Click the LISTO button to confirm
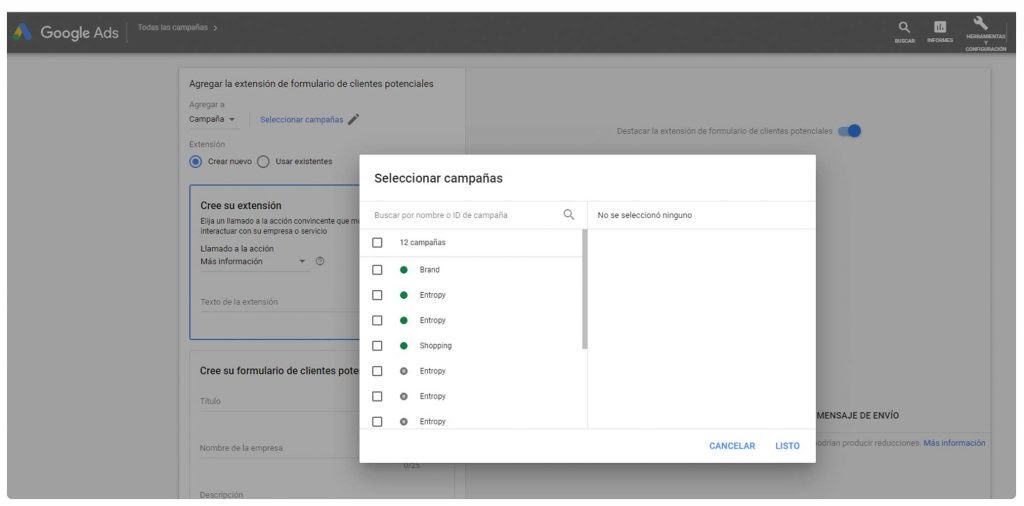 coord(787,446)
